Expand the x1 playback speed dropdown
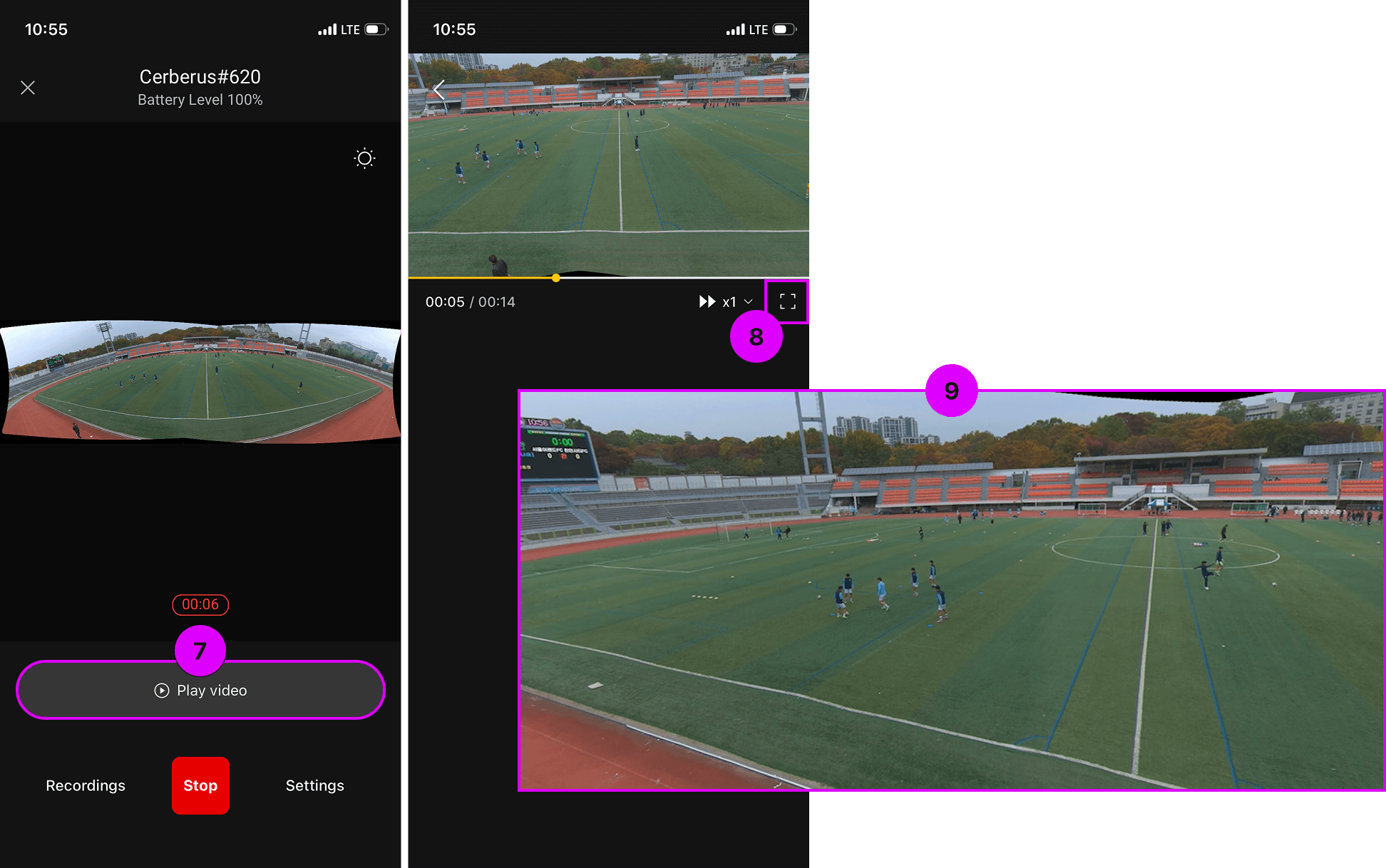 [x=729, y=302]
